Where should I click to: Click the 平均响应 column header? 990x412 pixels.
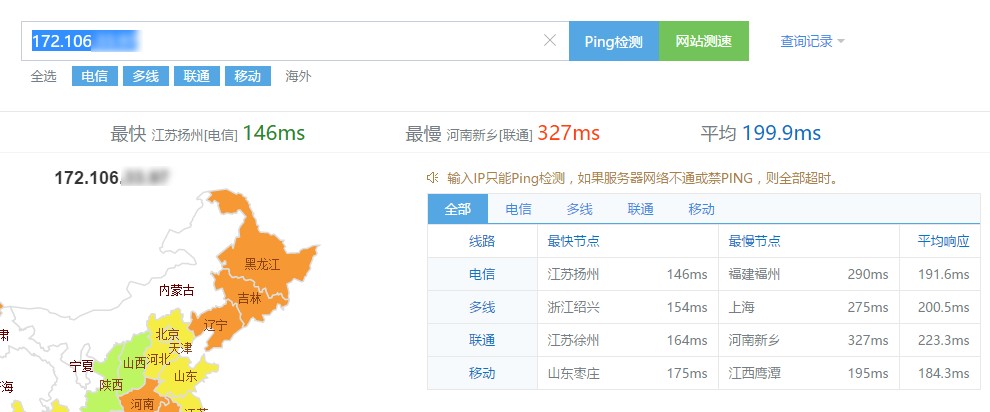click(943, 241)
